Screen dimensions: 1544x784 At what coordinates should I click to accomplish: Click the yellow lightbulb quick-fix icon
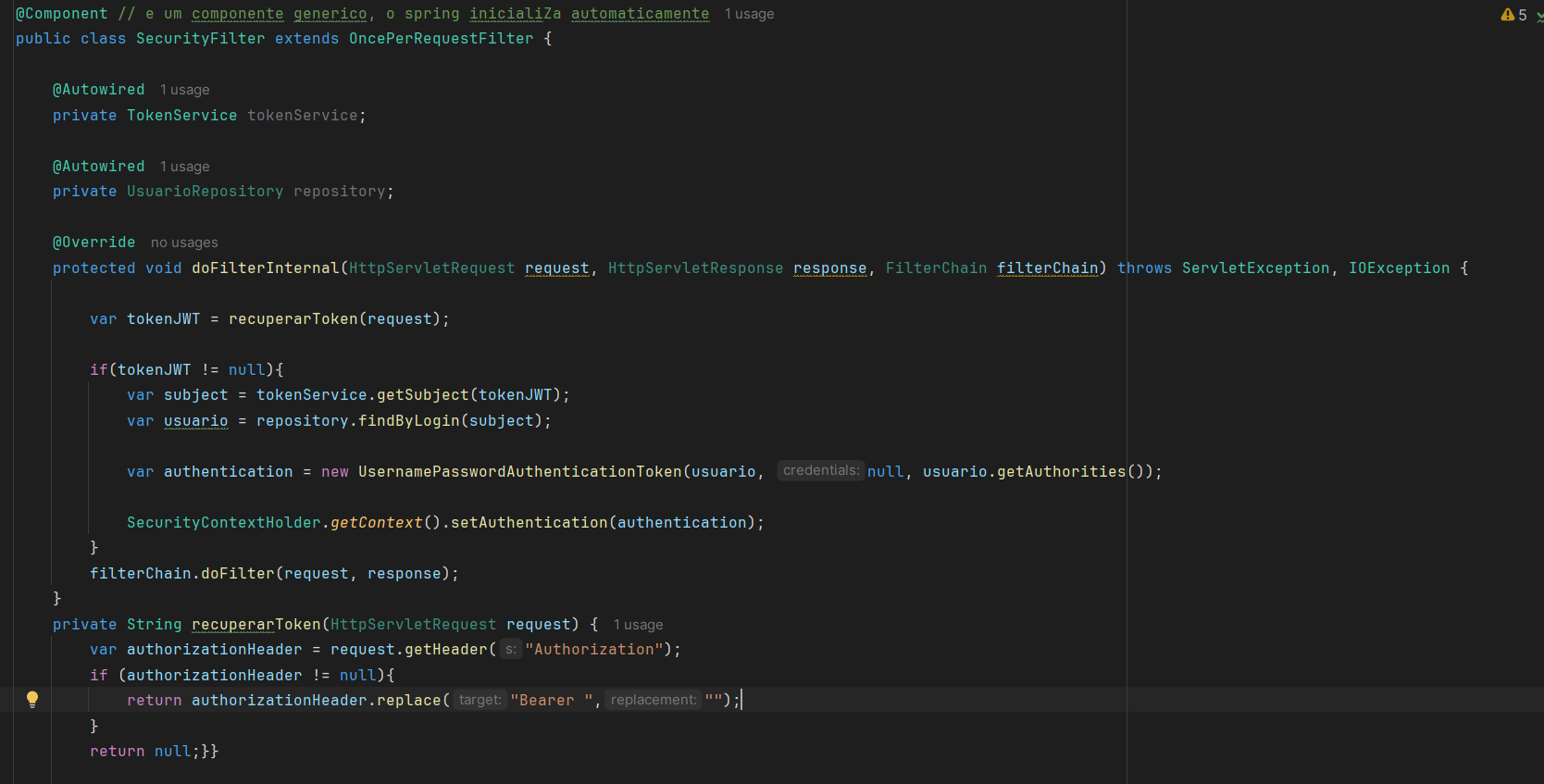pyautogui.click(x=32, y=700)
